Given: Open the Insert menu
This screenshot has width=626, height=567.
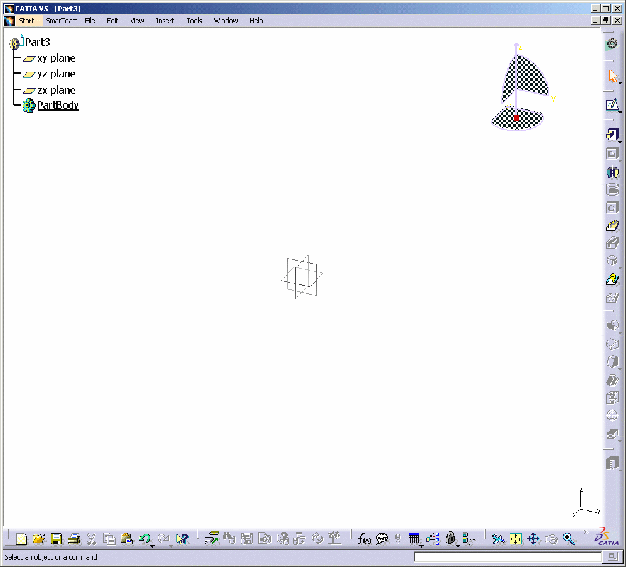Looking at the screenshot, I should point(164,20).
